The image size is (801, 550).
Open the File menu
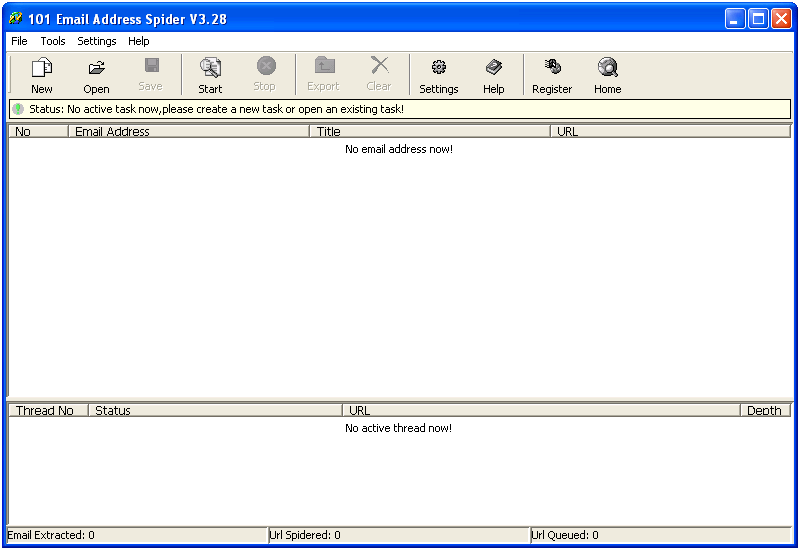(19, 41)
